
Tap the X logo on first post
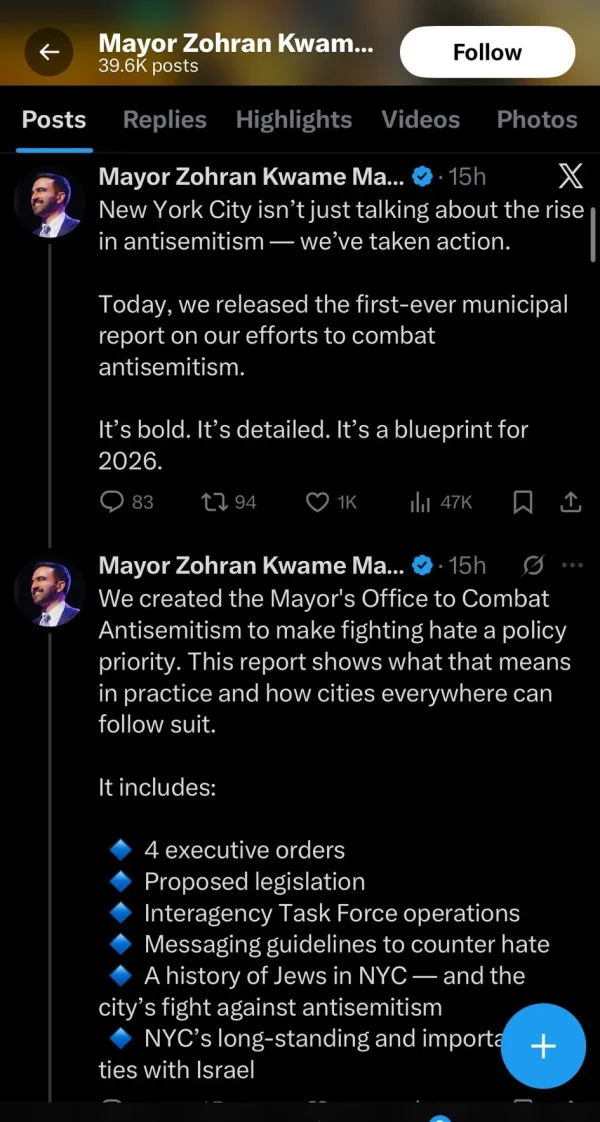569,178
